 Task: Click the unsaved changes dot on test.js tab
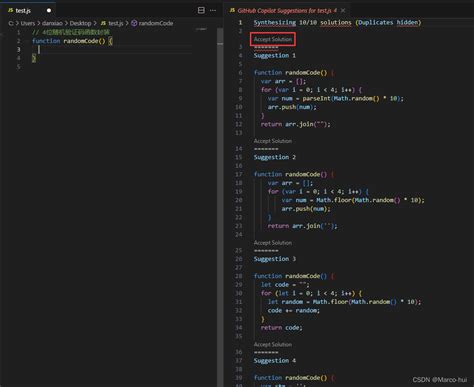click(49, 10)
